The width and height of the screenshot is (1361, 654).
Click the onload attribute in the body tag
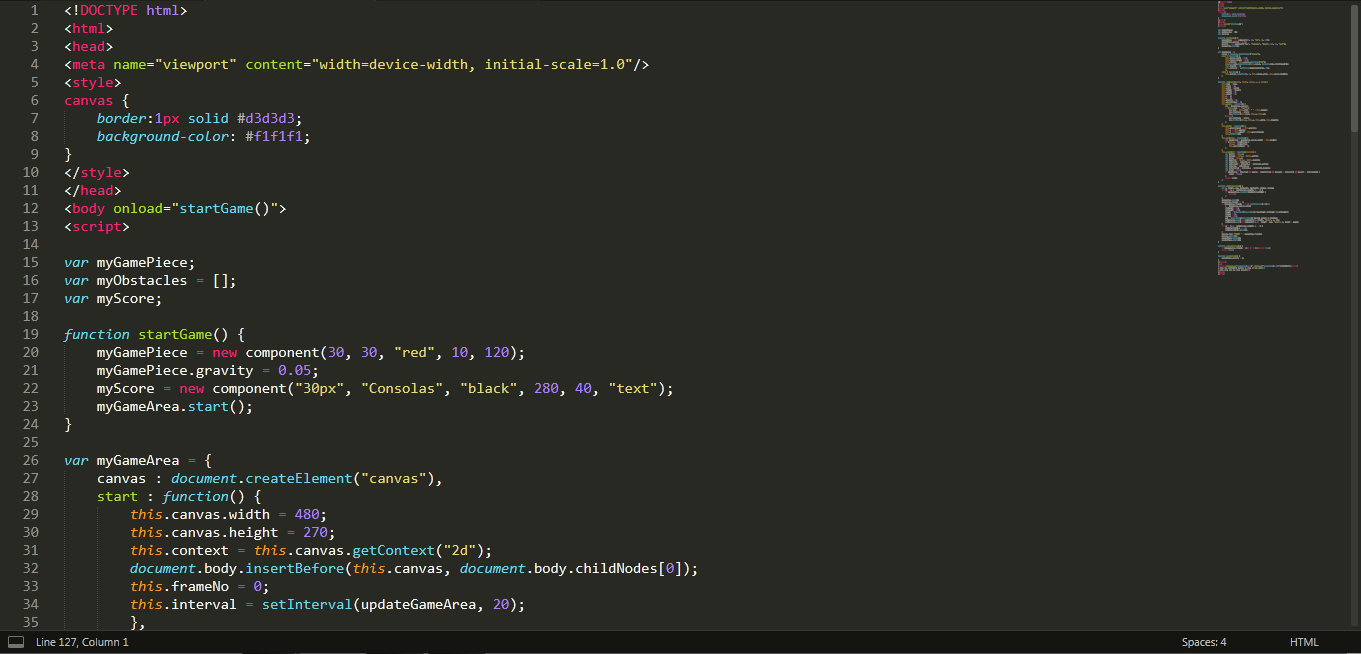click(x=137, y=208)
